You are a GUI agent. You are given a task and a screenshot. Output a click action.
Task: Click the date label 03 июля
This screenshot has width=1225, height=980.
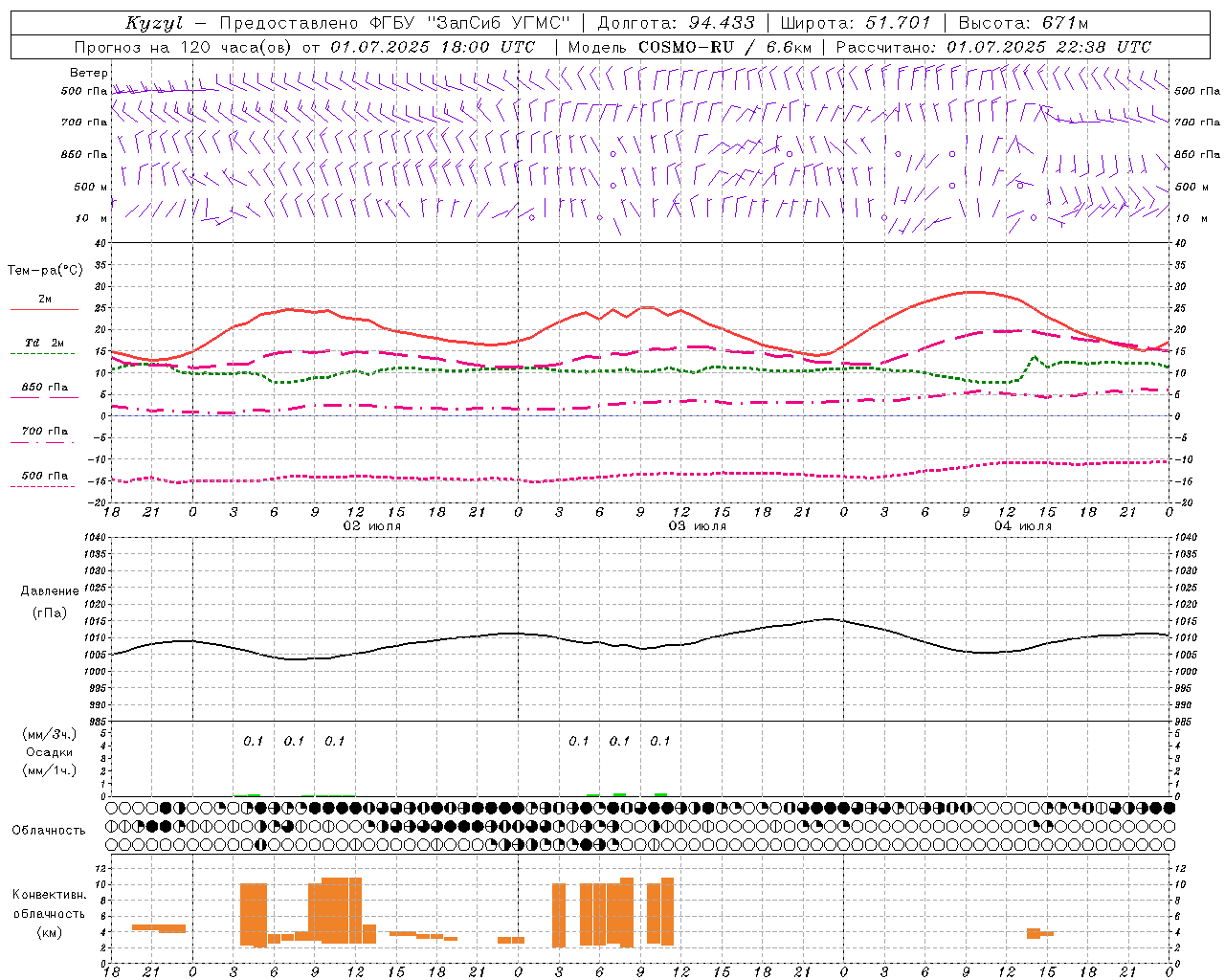point(697,526)
